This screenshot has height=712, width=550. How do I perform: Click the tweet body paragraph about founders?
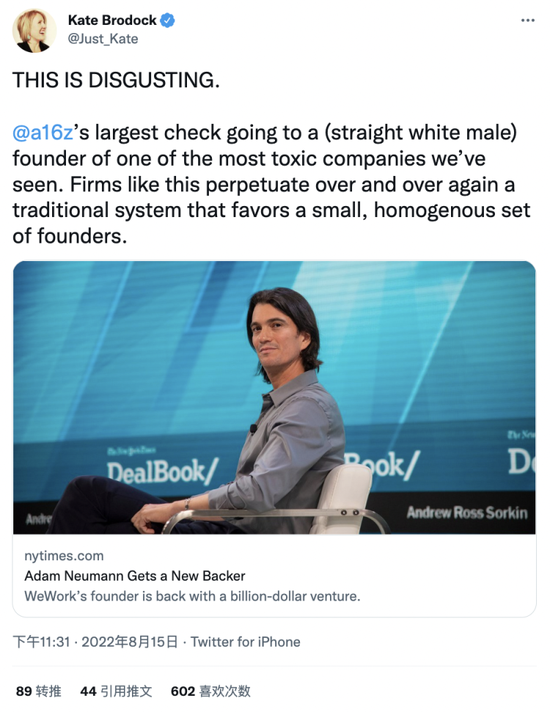coord(271,184)
